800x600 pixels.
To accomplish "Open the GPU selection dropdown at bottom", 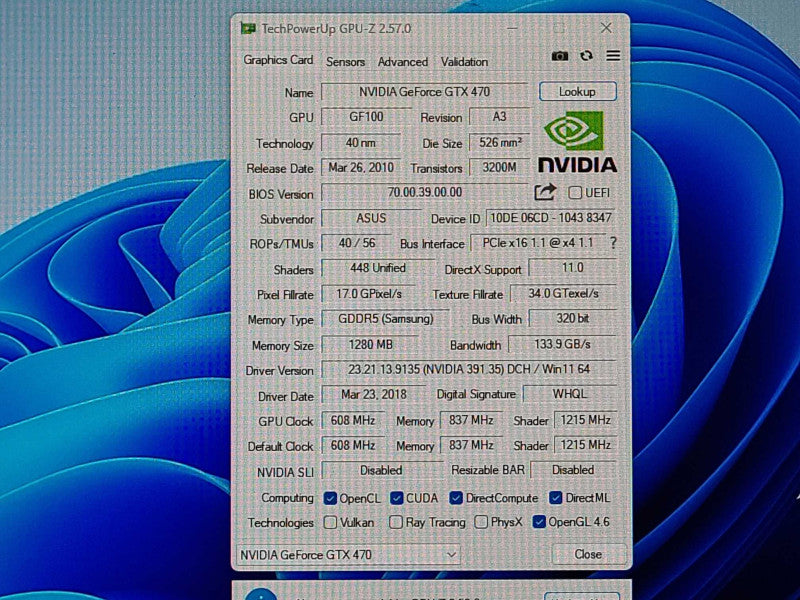I will 348,555.
